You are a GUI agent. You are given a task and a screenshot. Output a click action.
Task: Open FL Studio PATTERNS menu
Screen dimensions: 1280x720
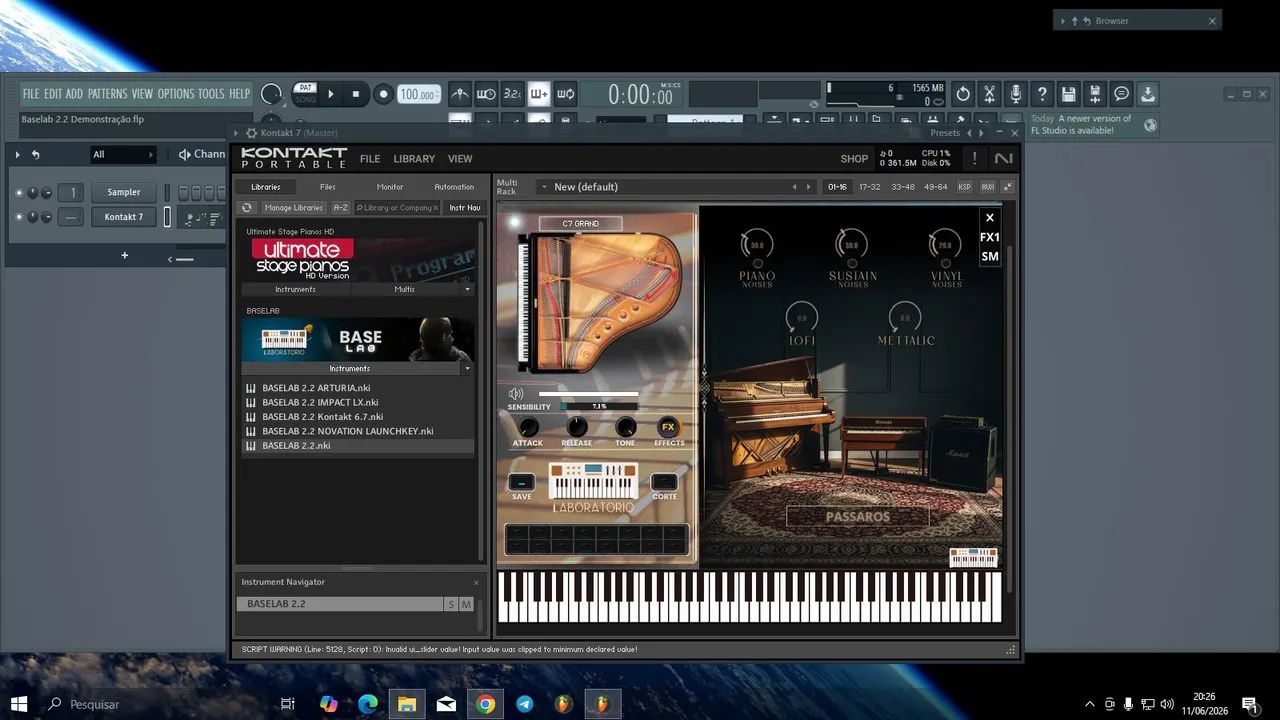107,94
